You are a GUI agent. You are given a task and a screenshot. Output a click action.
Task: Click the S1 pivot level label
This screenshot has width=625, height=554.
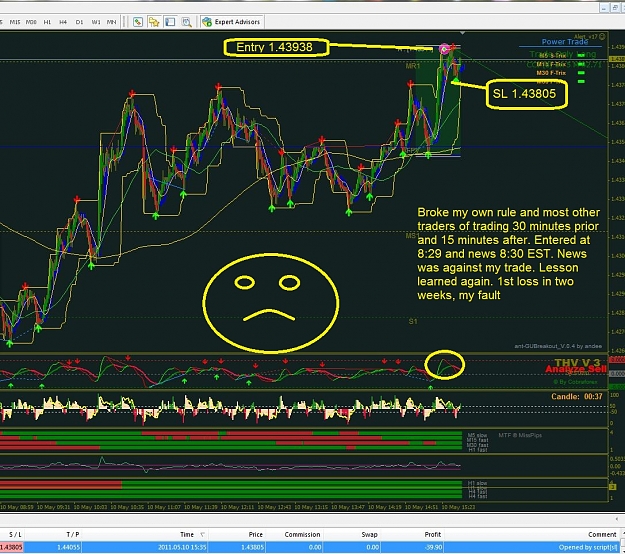(x=413, y=321)
